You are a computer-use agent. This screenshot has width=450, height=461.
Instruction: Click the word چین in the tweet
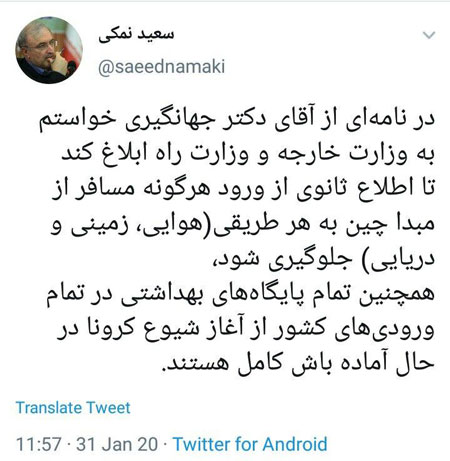coord(367,224)
